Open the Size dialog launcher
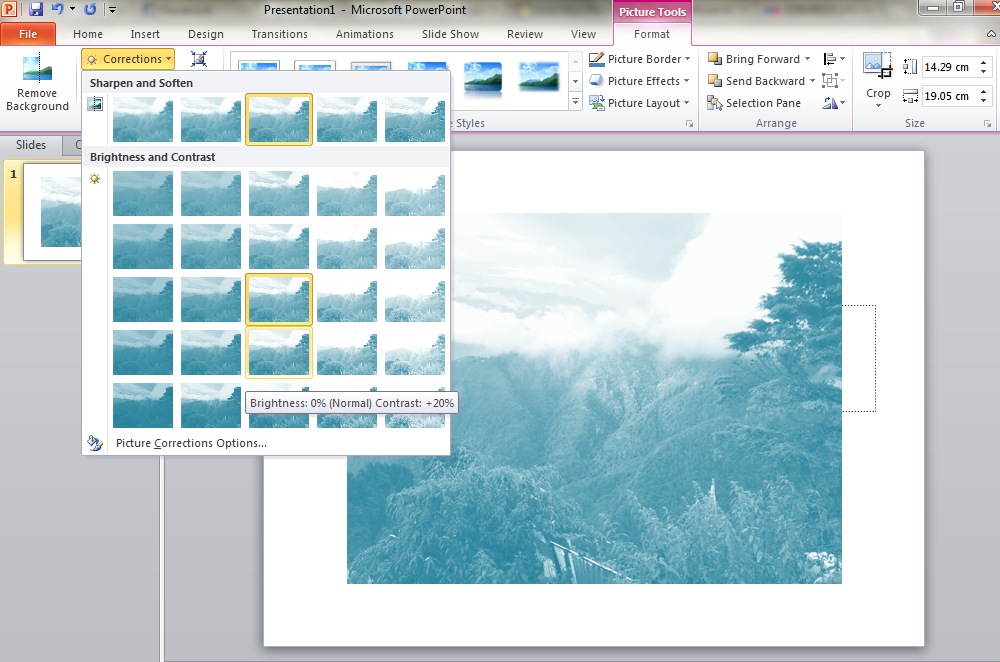Viewport: 1000px width, 662px height. point(988,124)
